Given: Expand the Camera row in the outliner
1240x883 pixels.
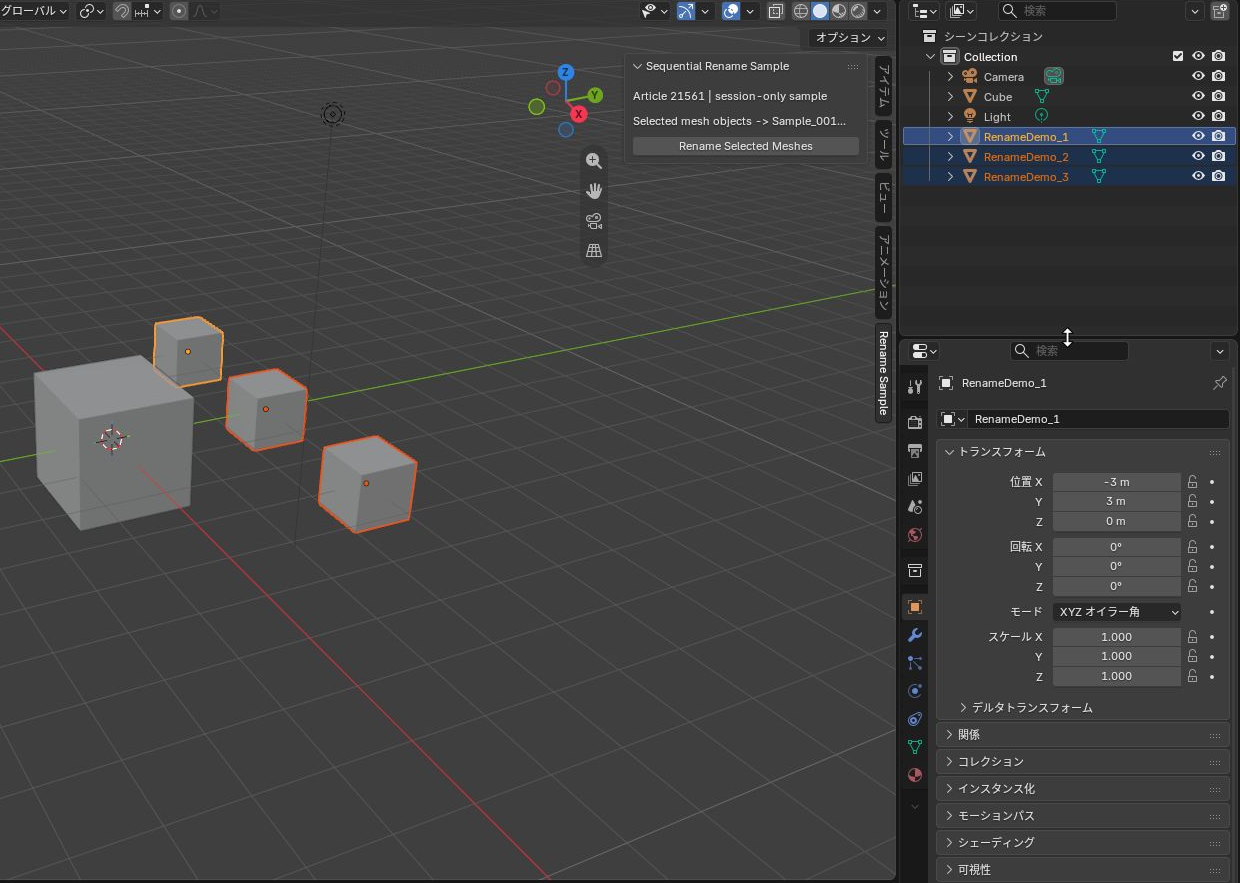Looking at the screenshot, I should (x=950, y=77).
